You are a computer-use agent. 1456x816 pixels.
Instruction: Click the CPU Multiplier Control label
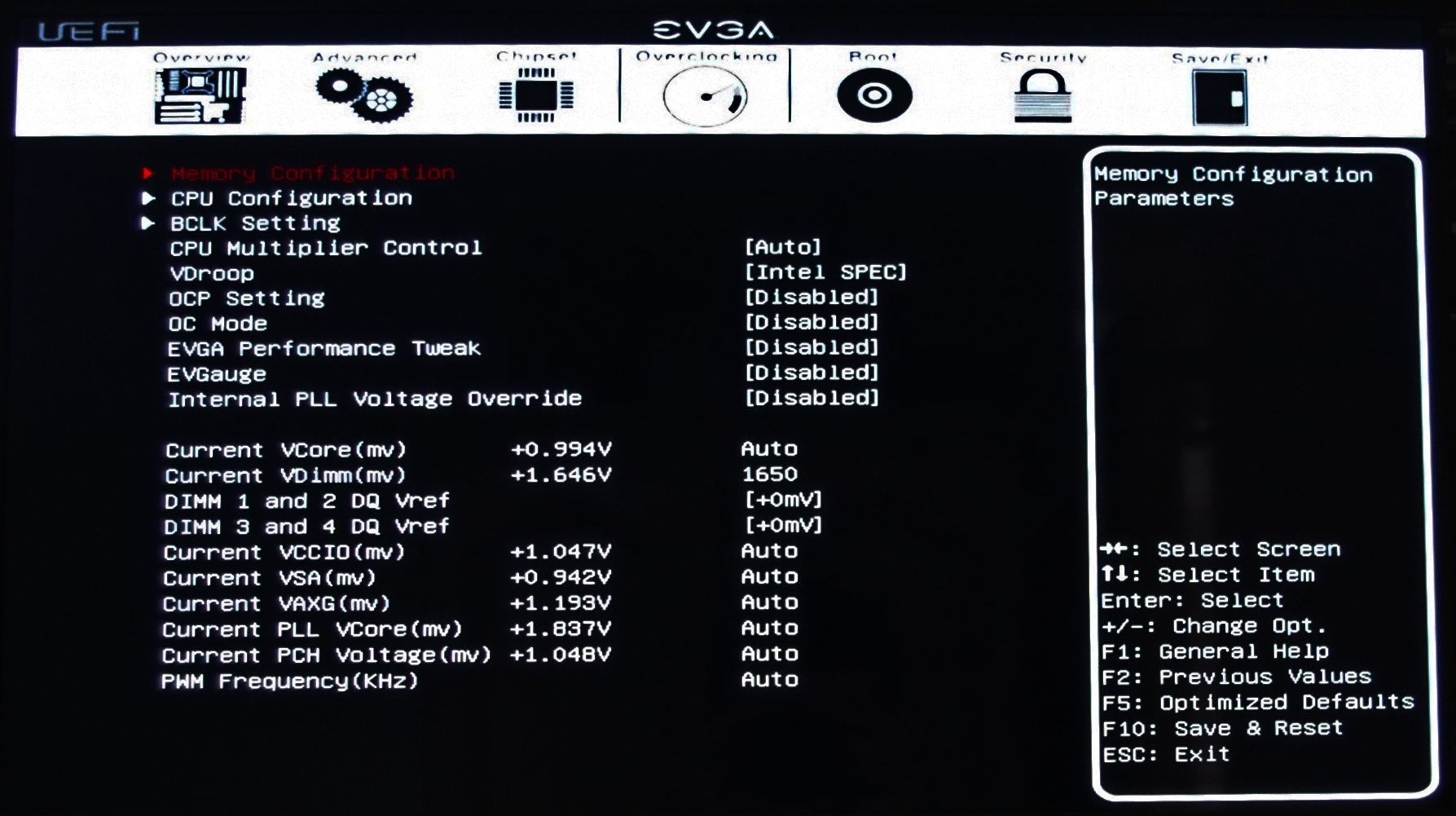pos(325,248)
